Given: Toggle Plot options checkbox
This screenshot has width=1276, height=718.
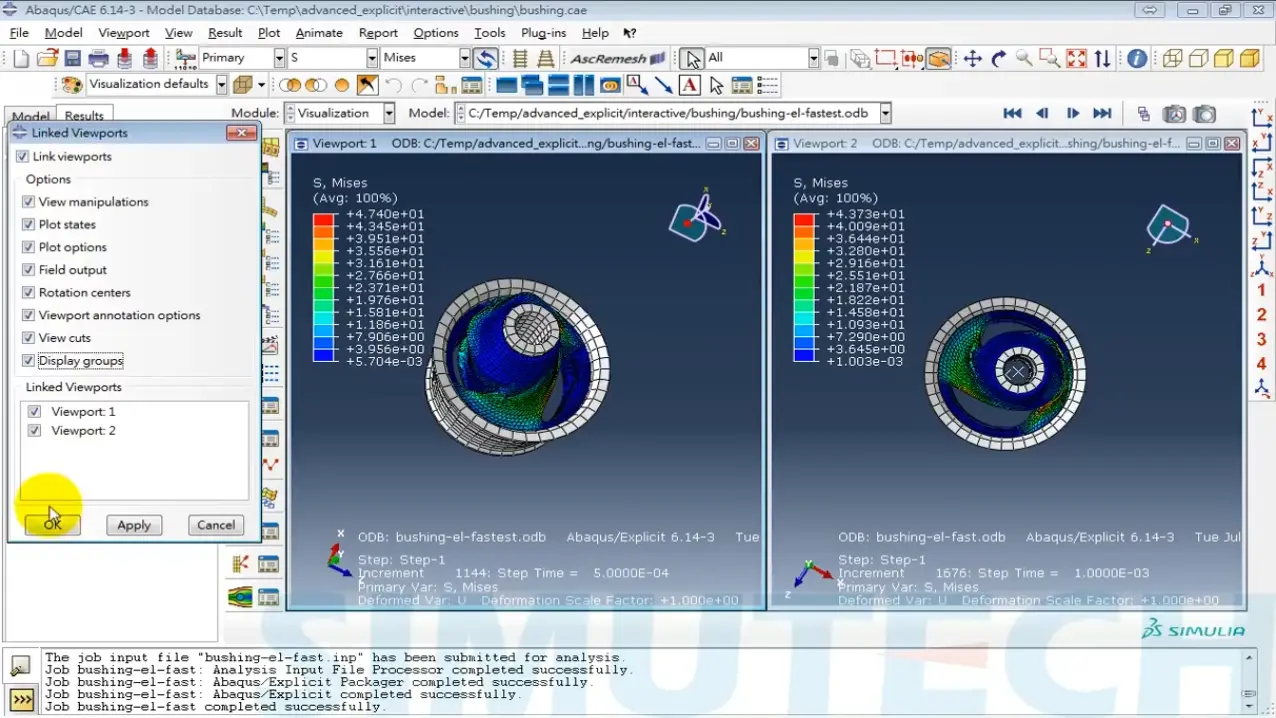Looking at the screenshot, I should 29,247.
